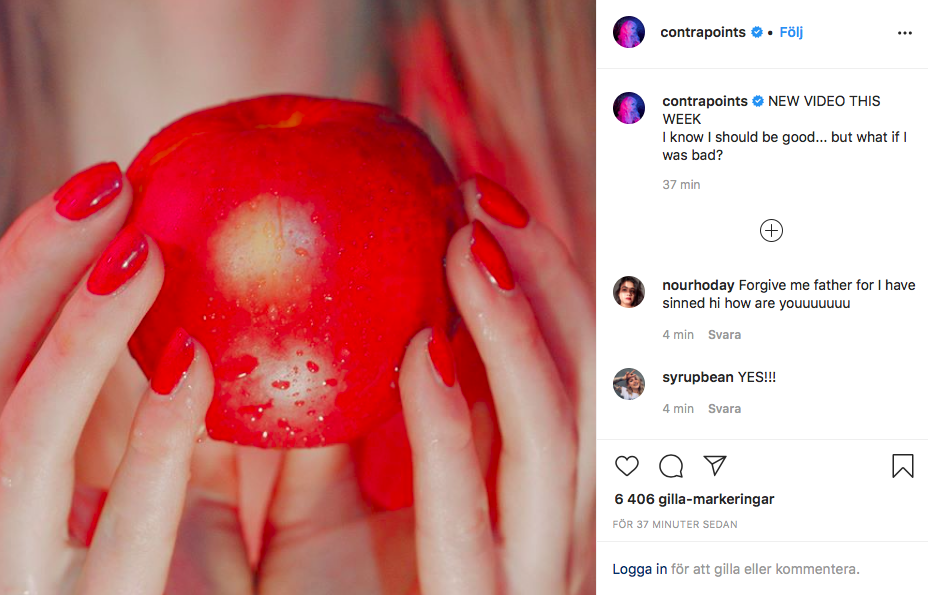Screen dimensions: 928x595
Task: Click contrapoints avatar beside the caption
Action: pos(629,108)
